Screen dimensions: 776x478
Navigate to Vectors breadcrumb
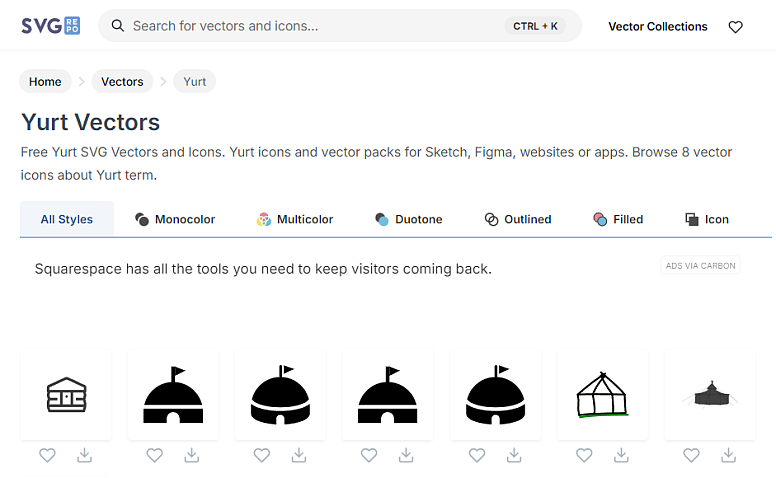coord(122,82)
